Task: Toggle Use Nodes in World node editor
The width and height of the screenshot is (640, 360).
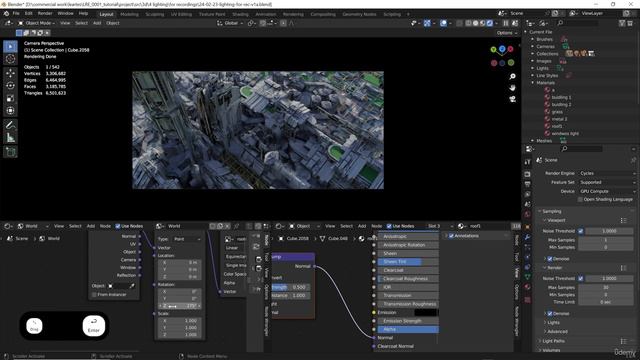Action: click(x=118, y=226)
